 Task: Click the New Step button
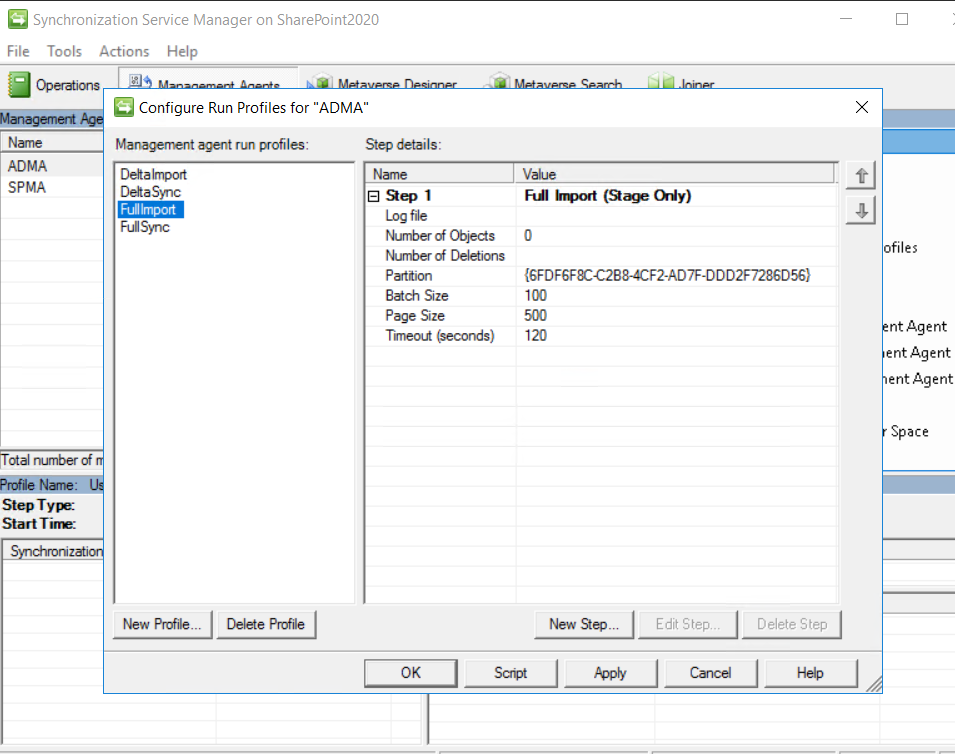pyautogui.click(x=584, y=624)
